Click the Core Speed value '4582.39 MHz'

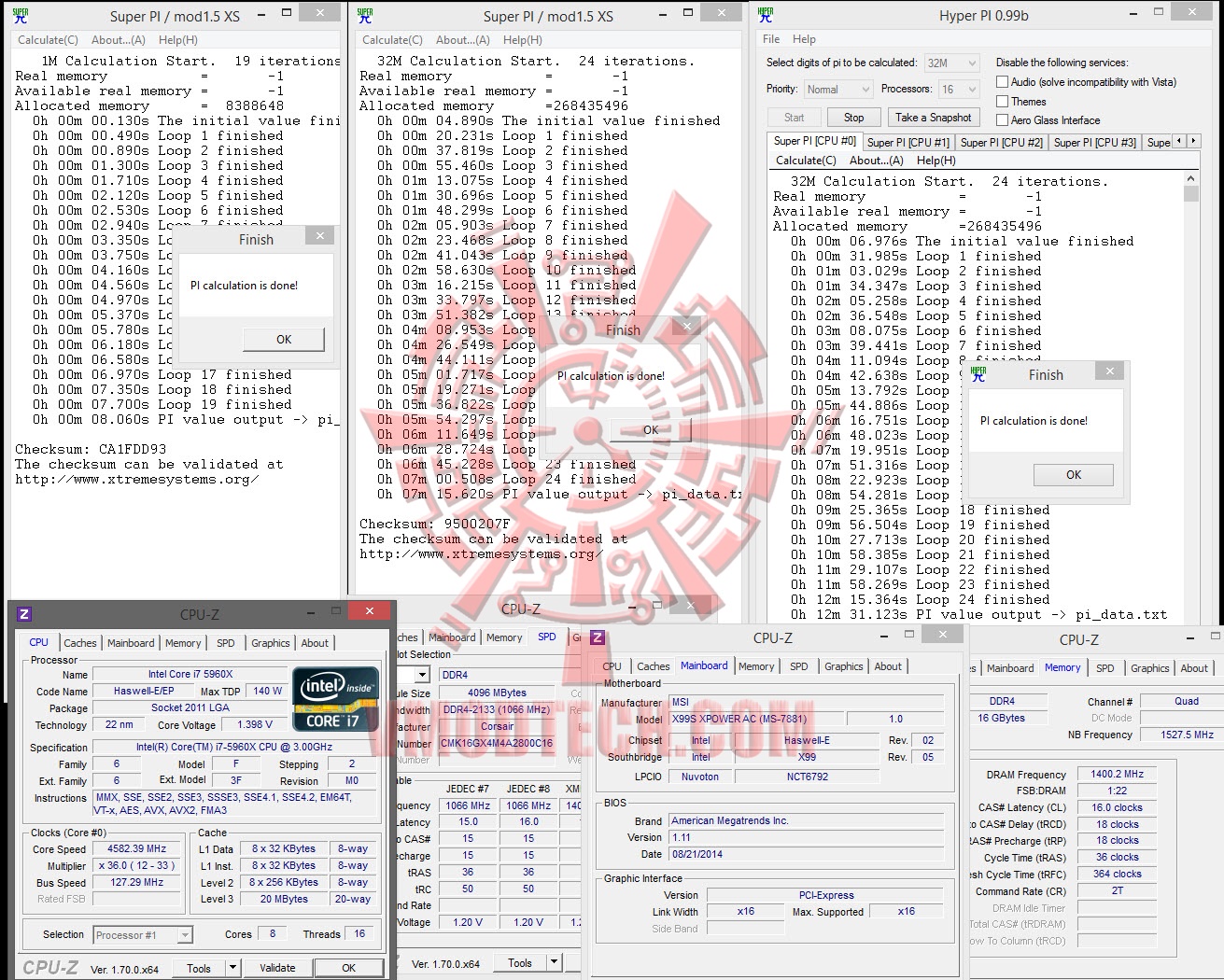click(137, 849)
